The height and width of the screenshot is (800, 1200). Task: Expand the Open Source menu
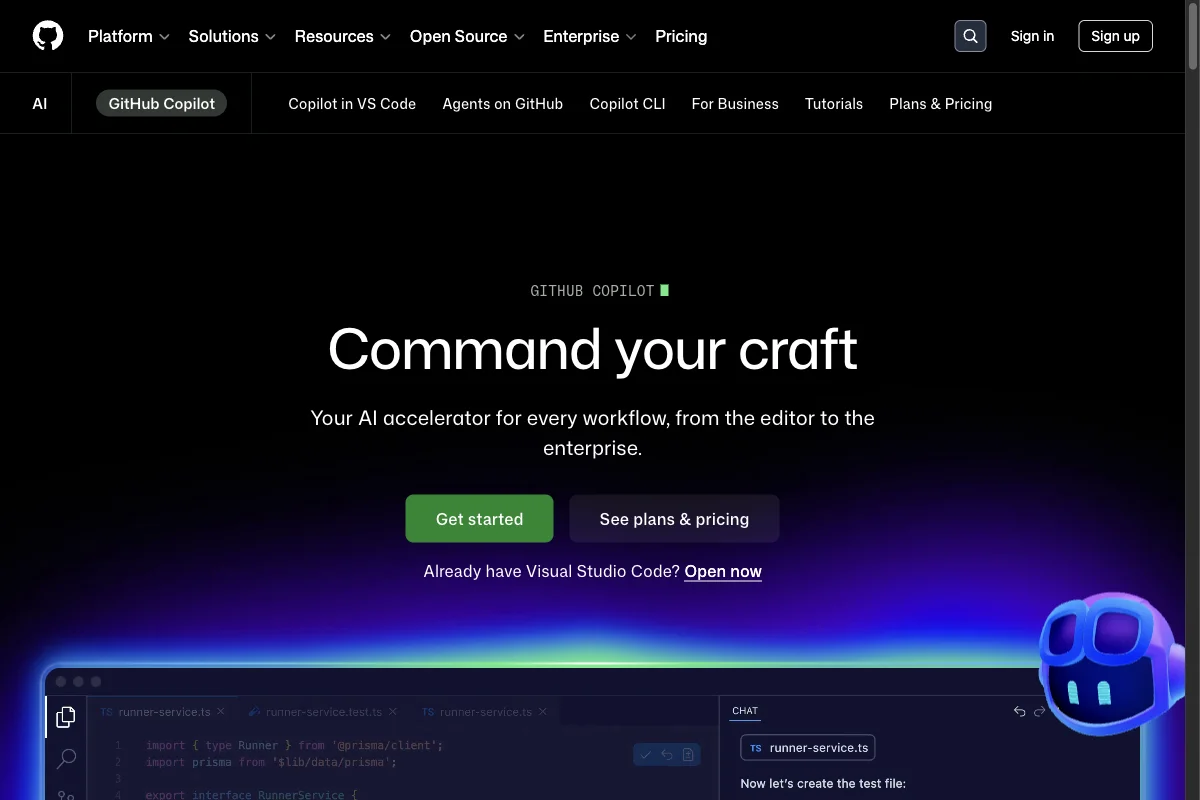pos(467,36)
